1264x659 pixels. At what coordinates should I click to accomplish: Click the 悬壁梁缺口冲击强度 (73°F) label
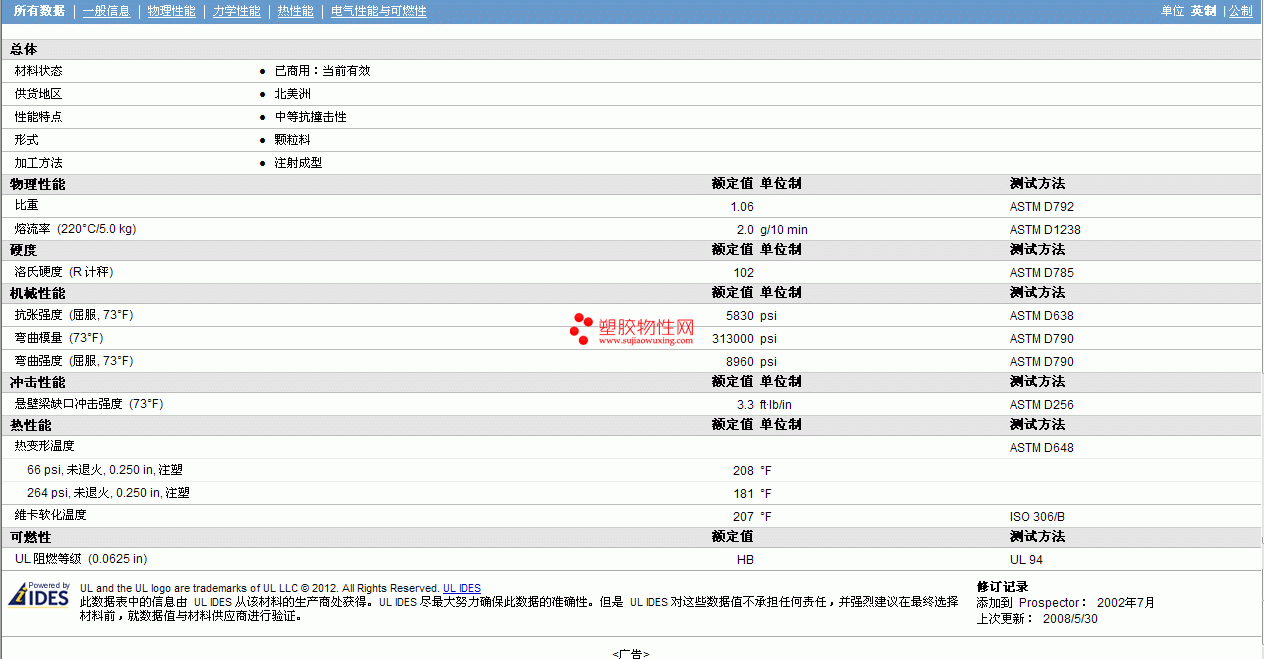pos(89,404)
